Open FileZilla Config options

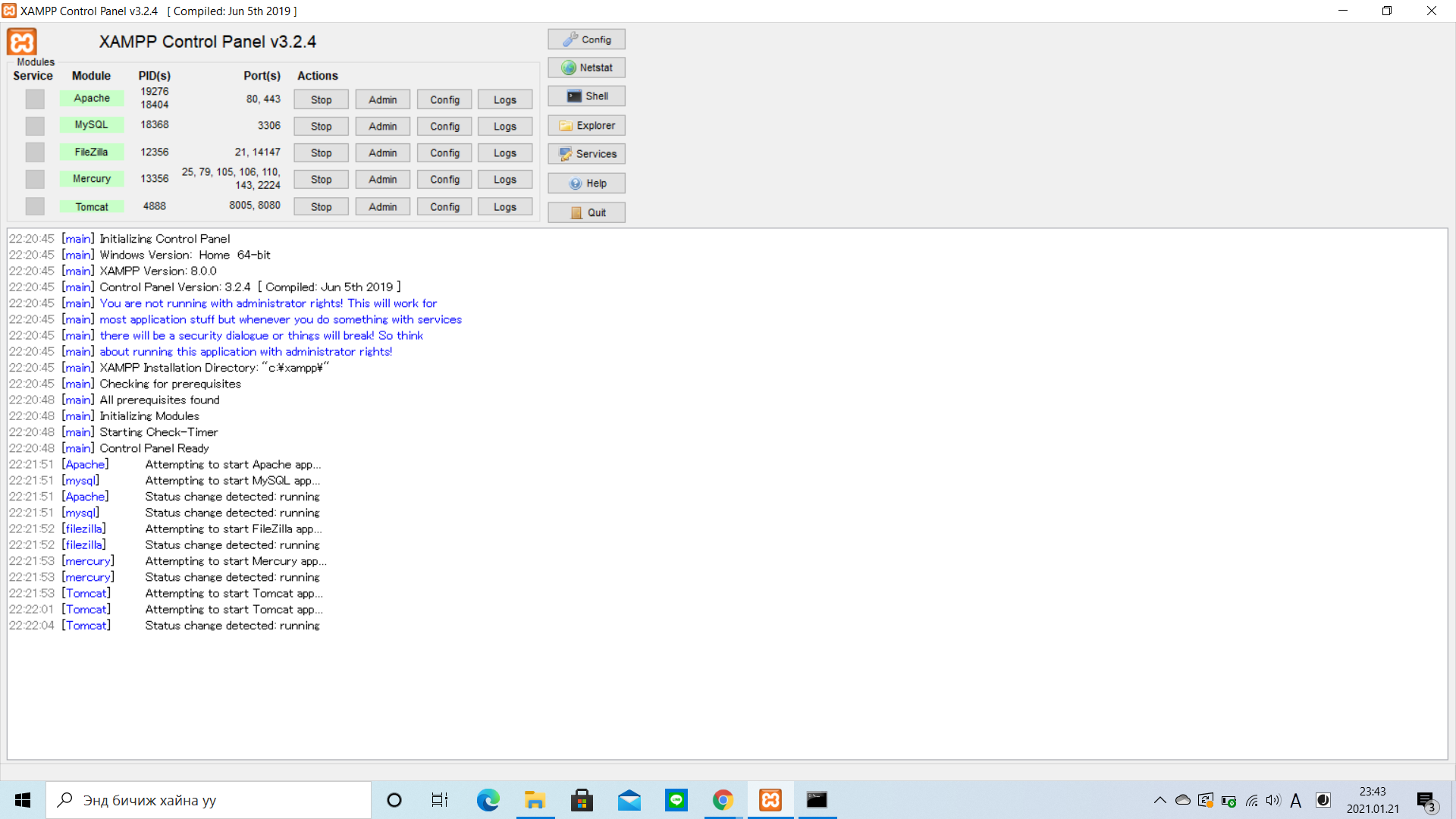[x=444, y=153]
